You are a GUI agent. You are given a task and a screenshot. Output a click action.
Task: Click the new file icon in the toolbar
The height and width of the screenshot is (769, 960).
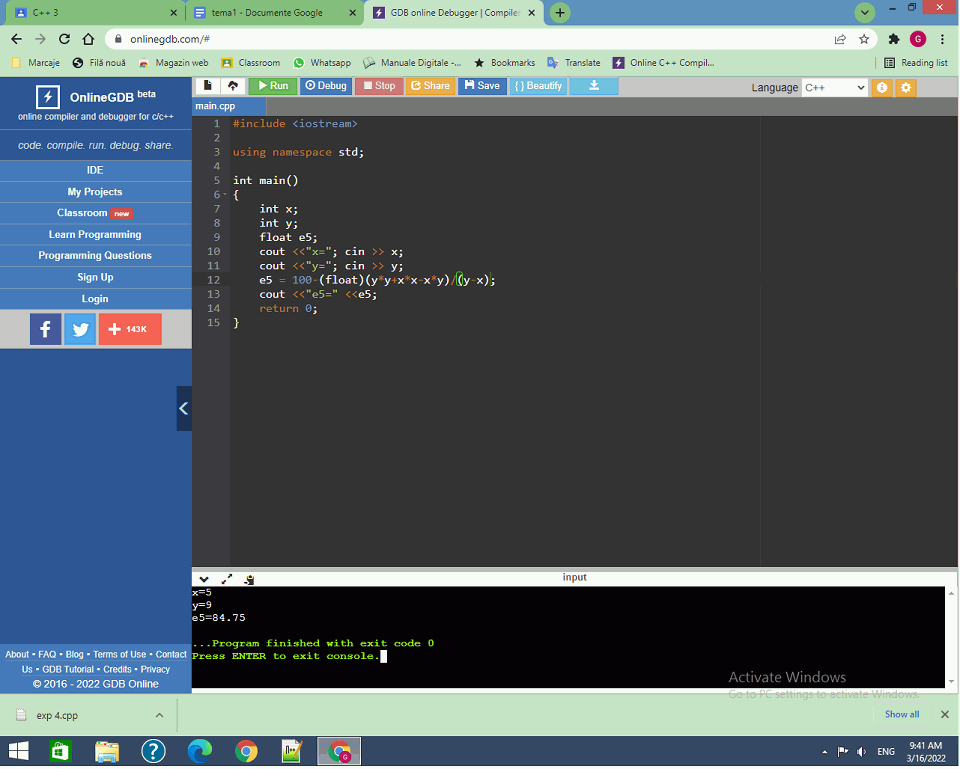[207, 86]
